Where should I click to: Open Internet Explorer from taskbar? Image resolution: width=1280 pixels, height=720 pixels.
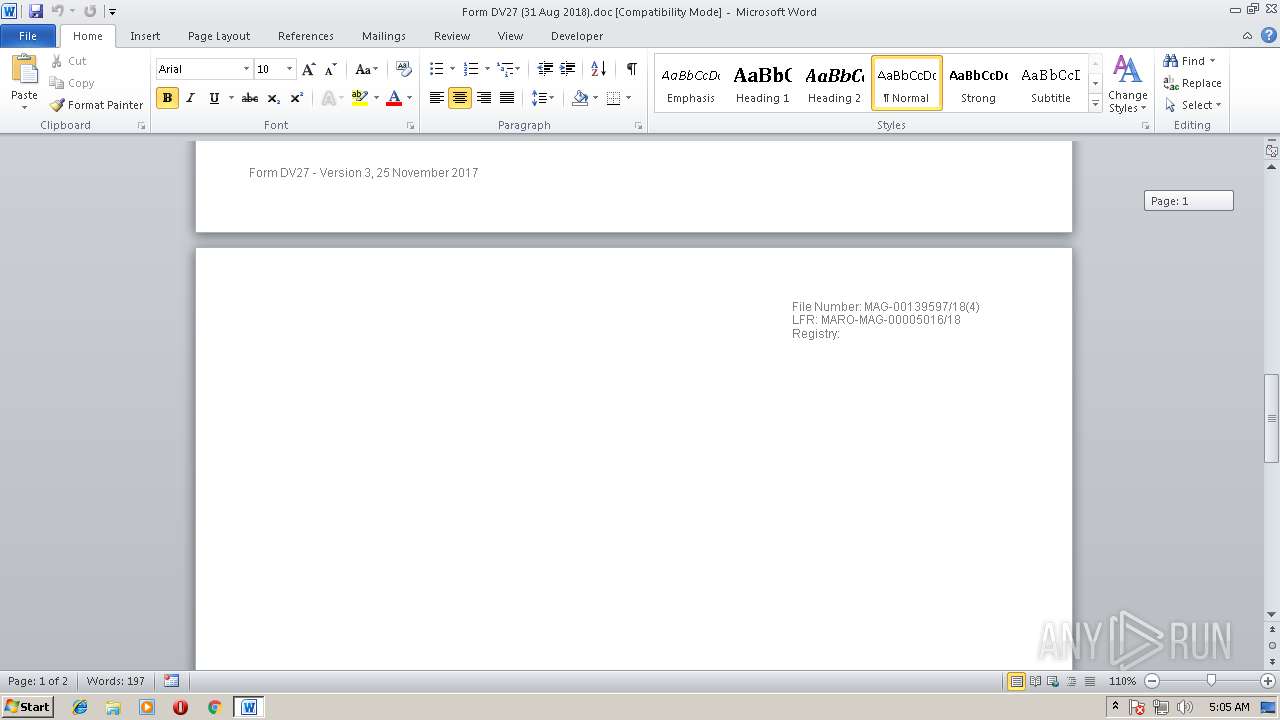(80, 707)
